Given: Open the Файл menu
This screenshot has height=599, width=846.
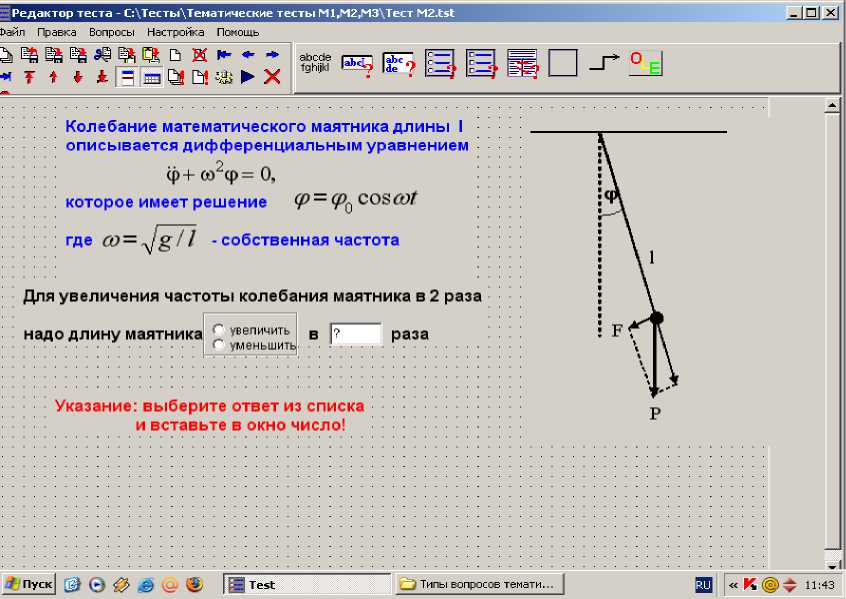Looking at the screenshot, I should click(12, 32).
